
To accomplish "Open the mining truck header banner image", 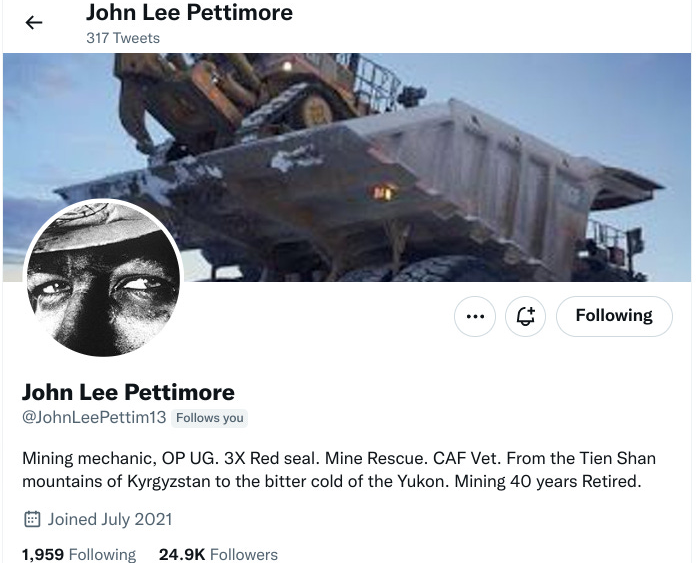I will click(347, 167).
